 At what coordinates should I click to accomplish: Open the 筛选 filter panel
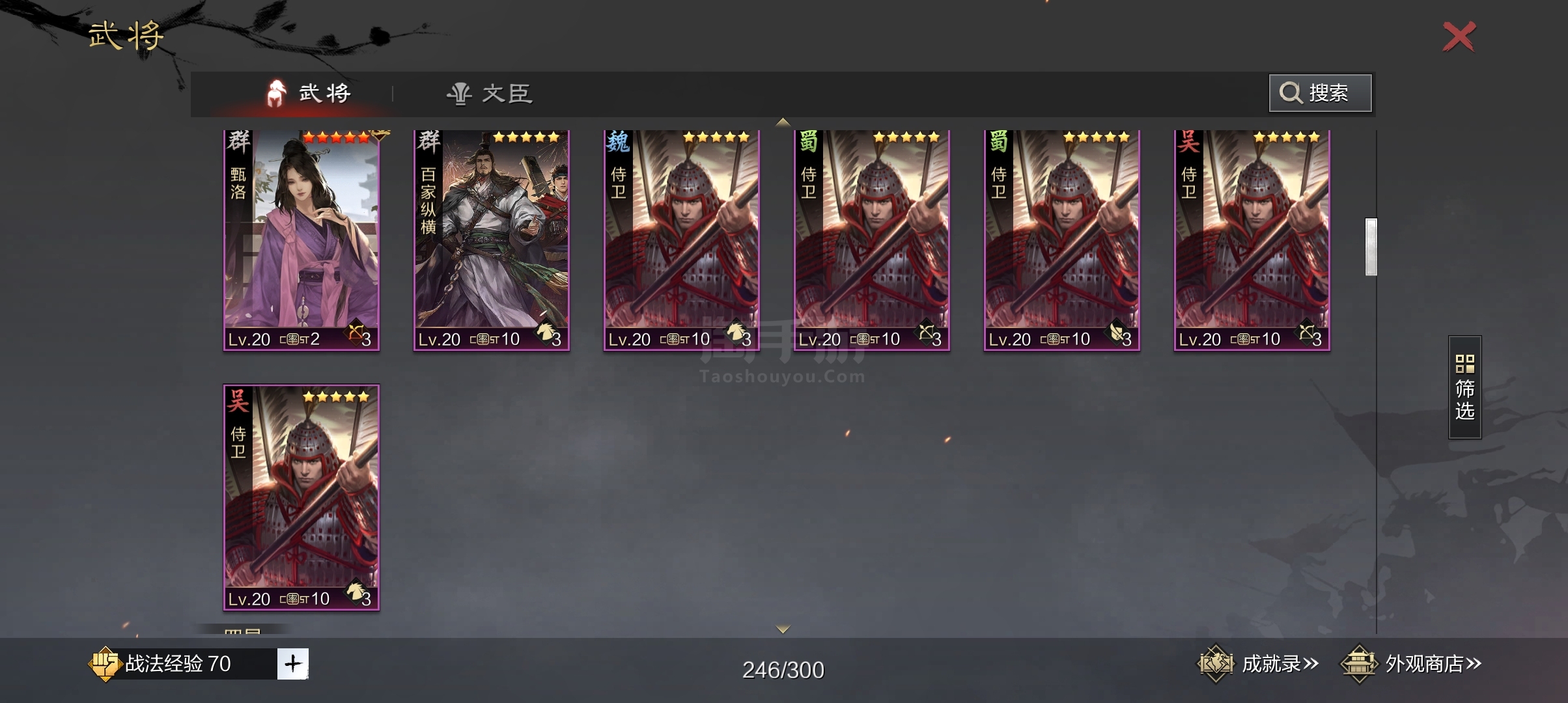point(1464,387)
